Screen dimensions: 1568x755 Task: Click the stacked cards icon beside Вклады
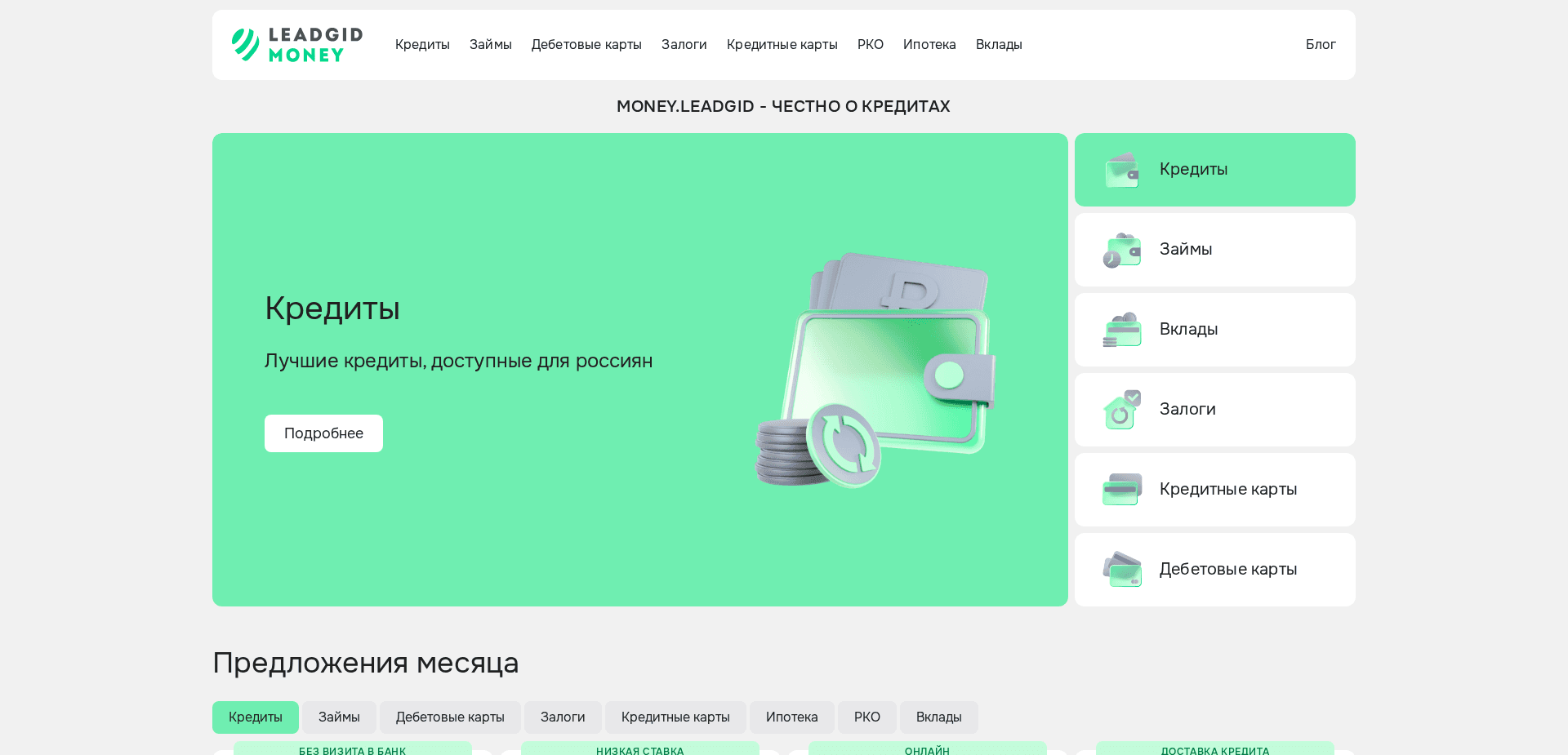(1122, 330)
